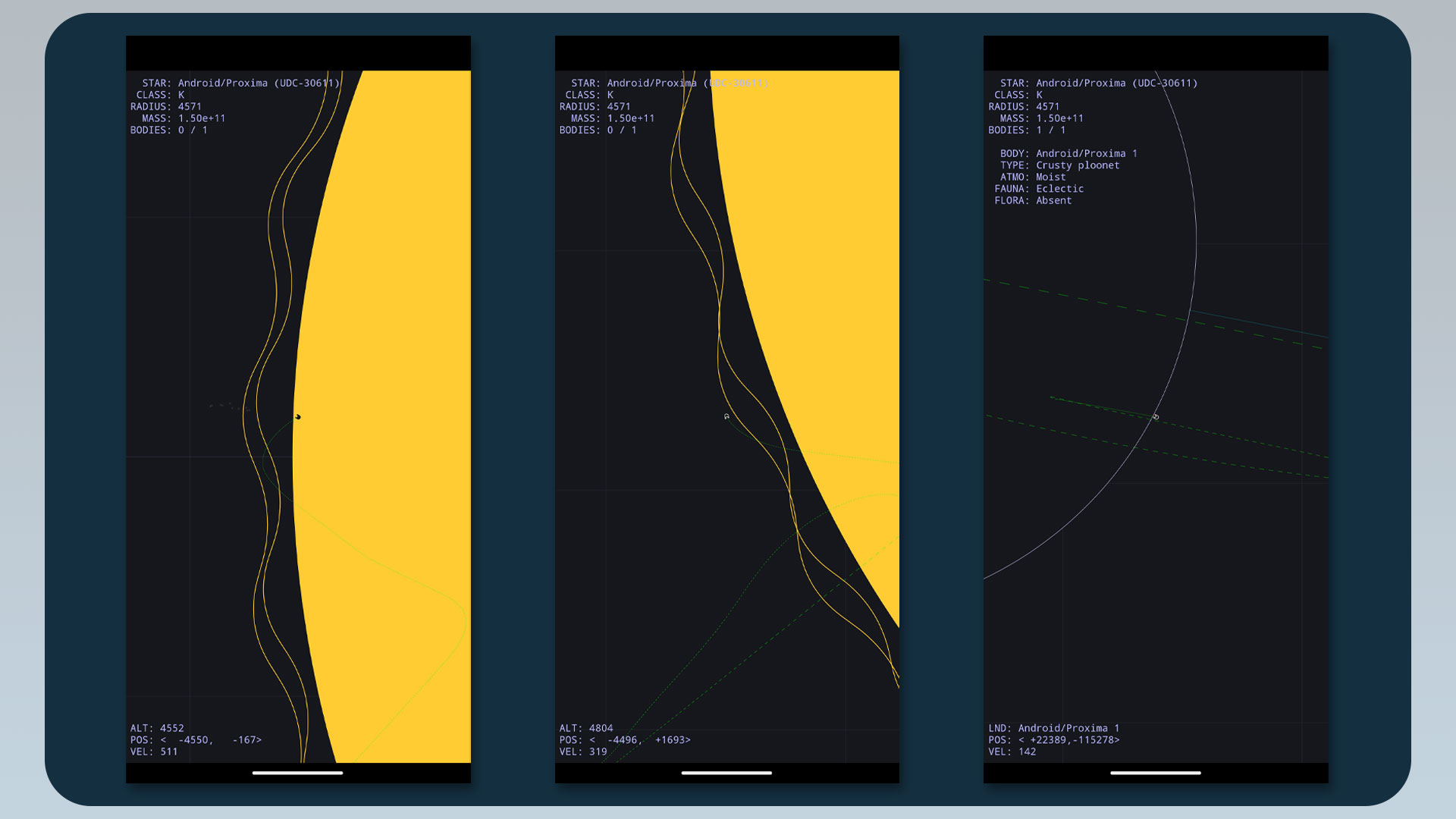Screen dimensions: 1456x819
Task: Select 'CLASS: K' on the right screen
Action: (x=1018, y=95)
